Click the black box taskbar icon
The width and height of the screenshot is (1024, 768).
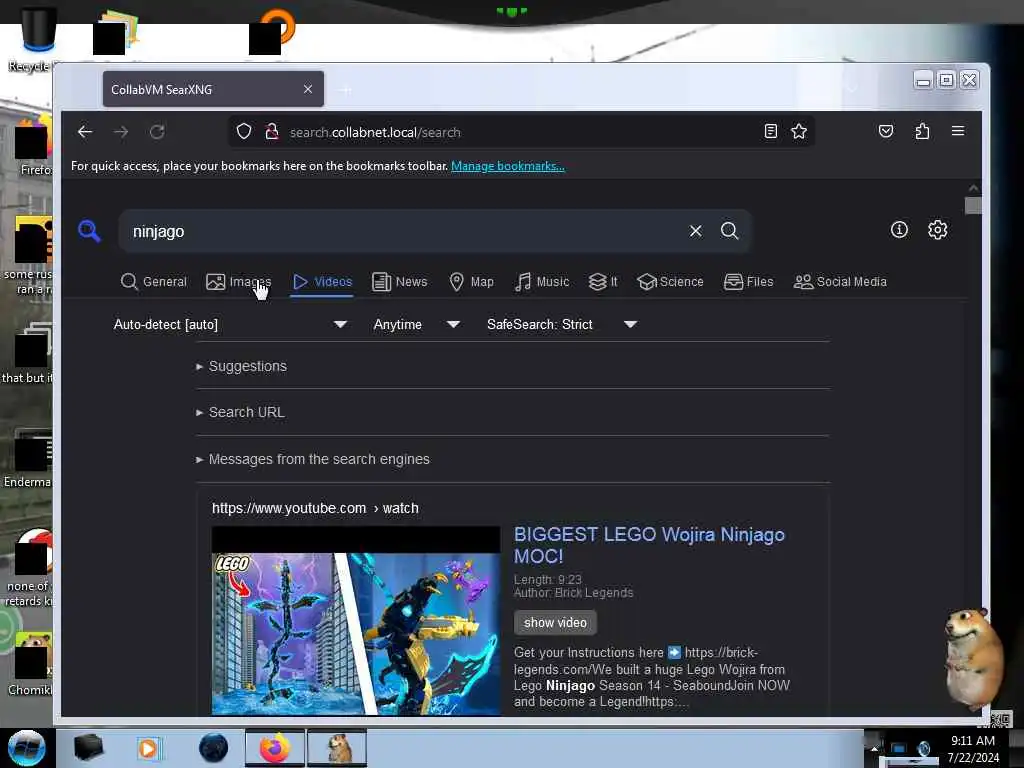[x=88, y=748]
